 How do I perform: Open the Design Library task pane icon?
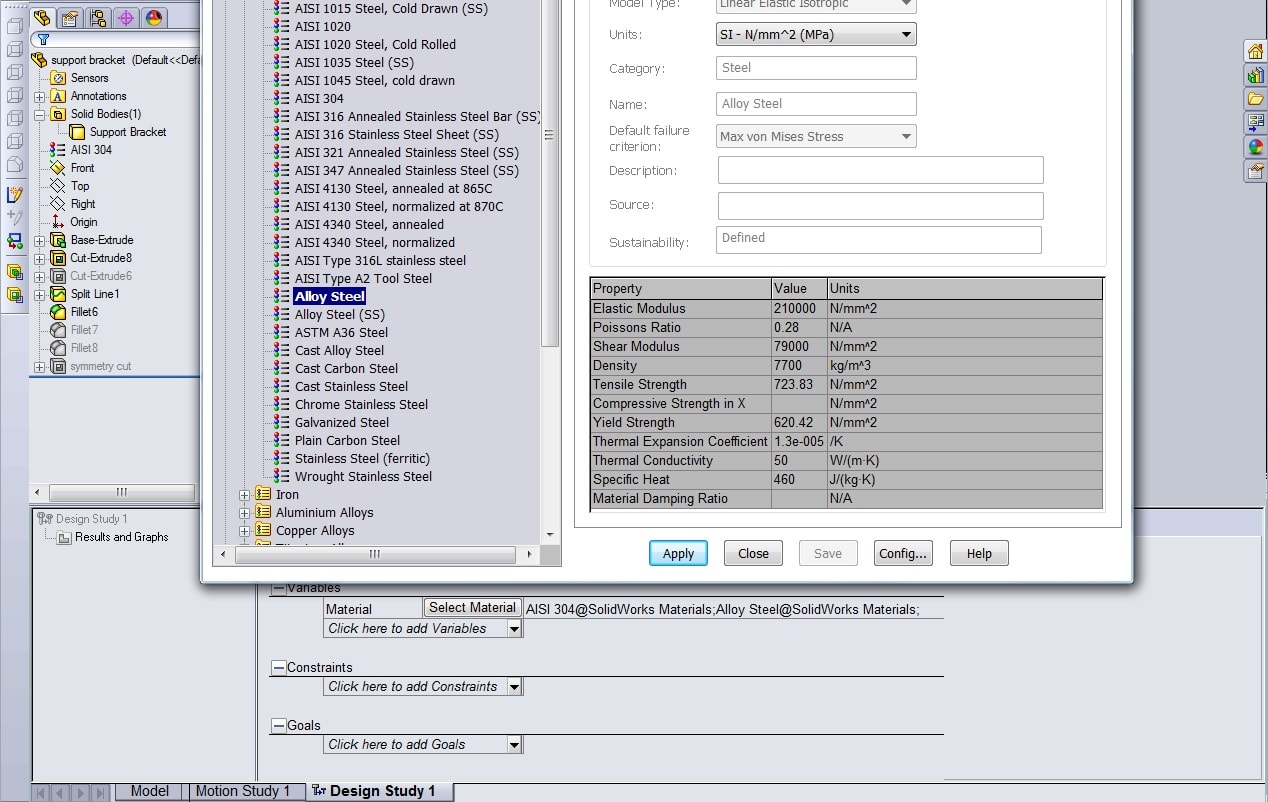pos(1255,75)
